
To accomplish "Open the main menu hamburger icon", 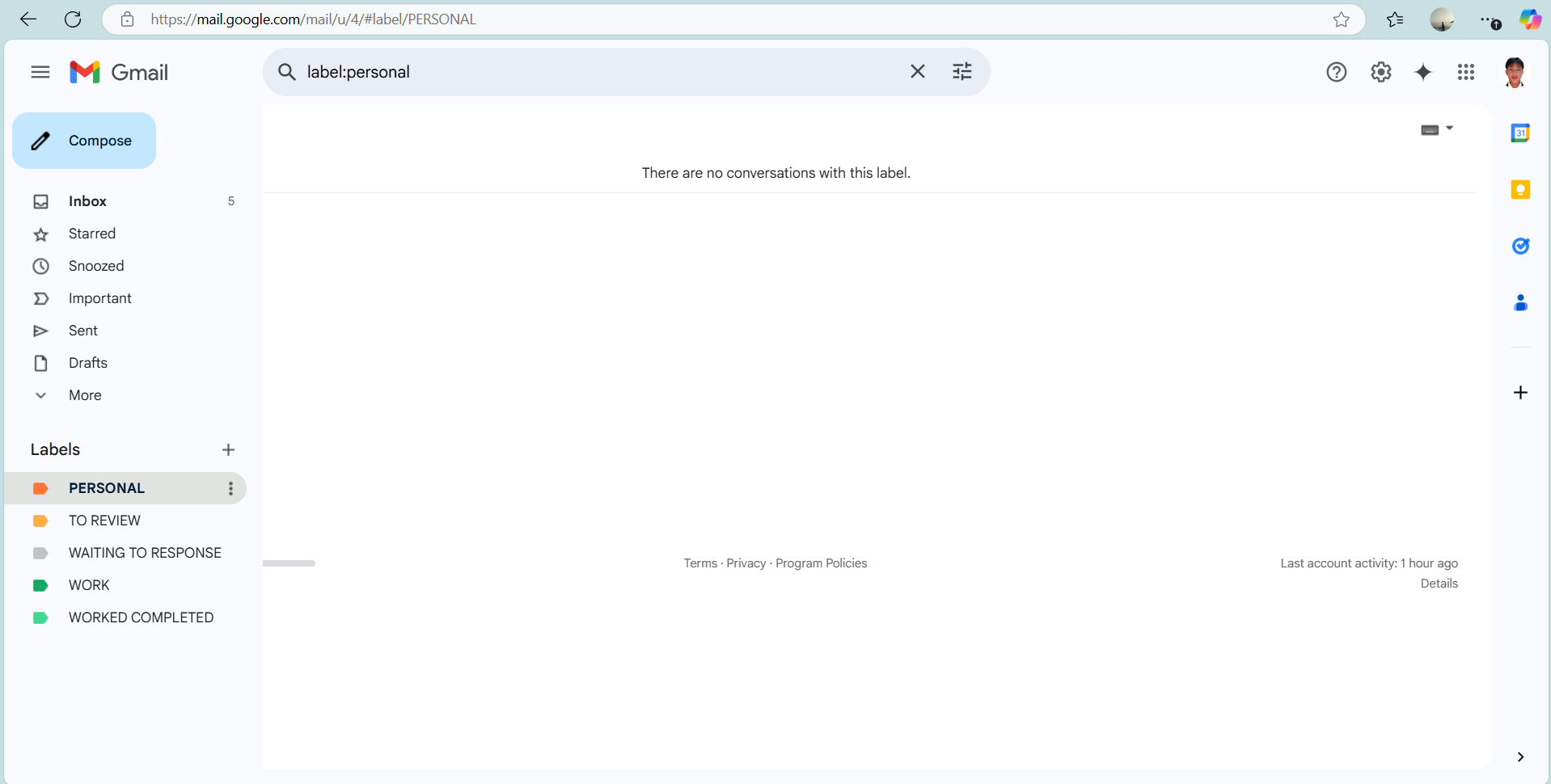I will point(40,72).
